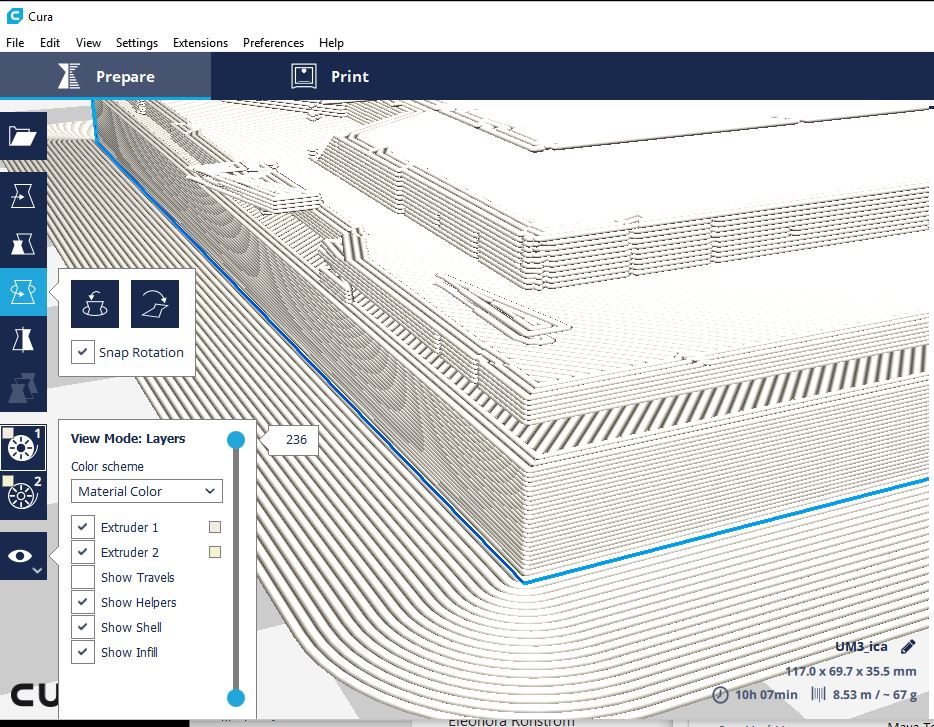The height and width of the screenshot is (727, 934).
Task: Disable Show Helpers checkbox
Action: tap(82, 602)
